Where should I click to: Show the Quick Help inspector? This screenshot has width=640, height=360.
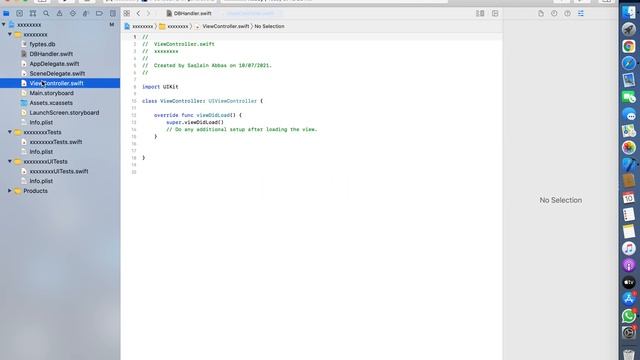(567, 13)
